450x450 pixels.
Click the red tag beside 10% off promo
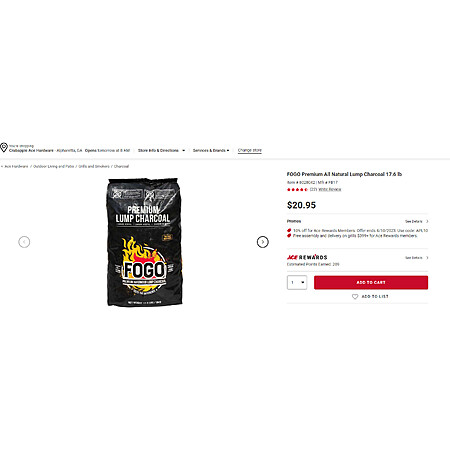click(289, 230)
